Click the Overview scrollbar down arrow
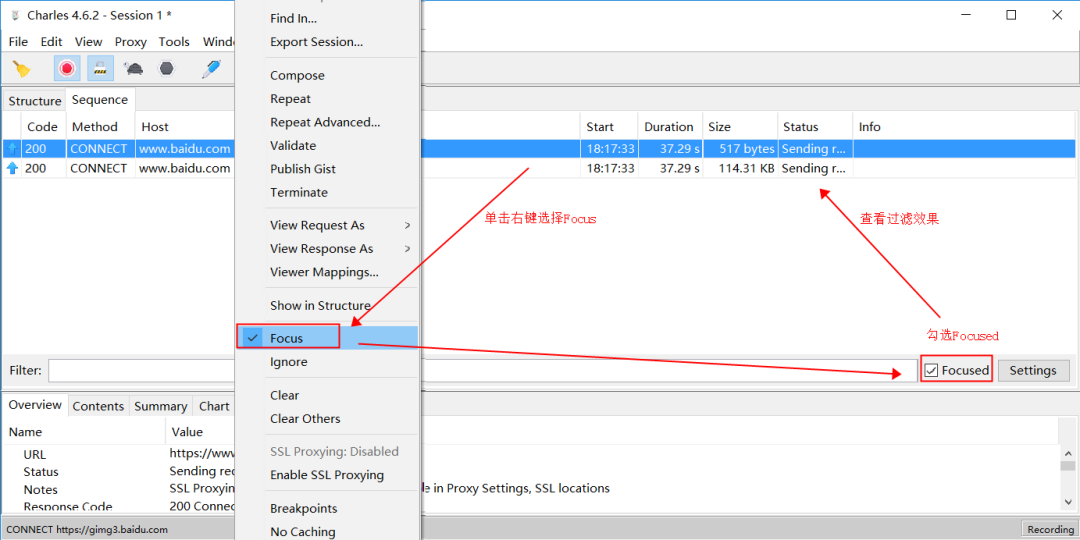Viewport: 1080px width, 540px height. point(1068,500)
